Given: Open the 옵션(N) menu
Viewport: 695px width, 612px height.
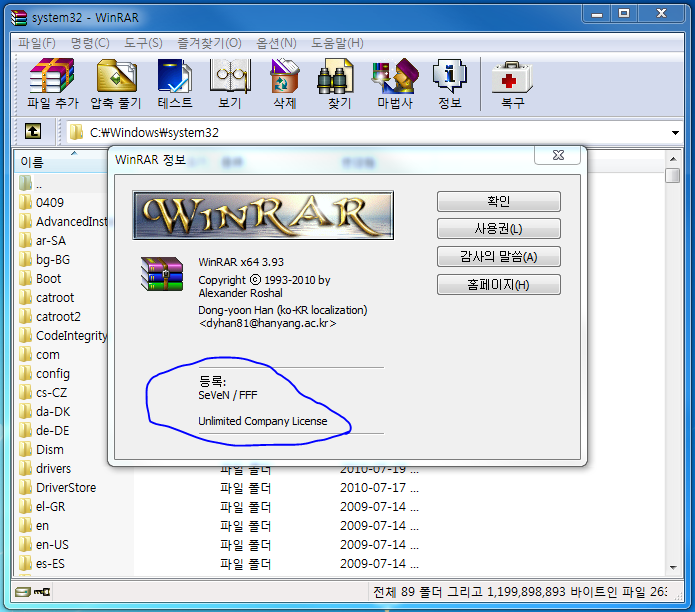Looking at the screenshot, I should [x=276, y=43].
